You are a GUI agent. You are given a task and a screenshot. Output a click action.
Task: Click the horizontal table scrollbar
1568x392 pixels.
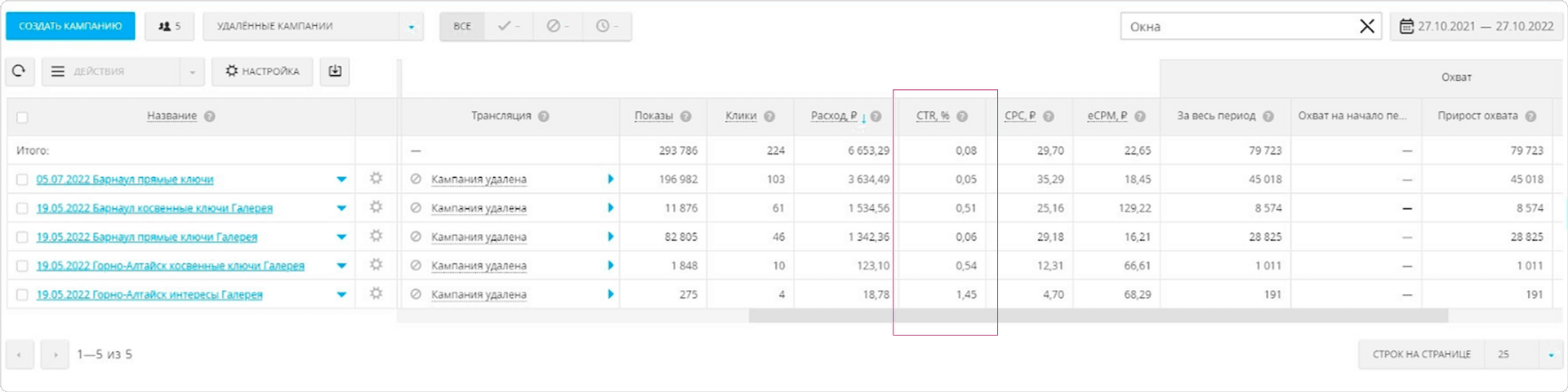click(x=1098, y=315)
